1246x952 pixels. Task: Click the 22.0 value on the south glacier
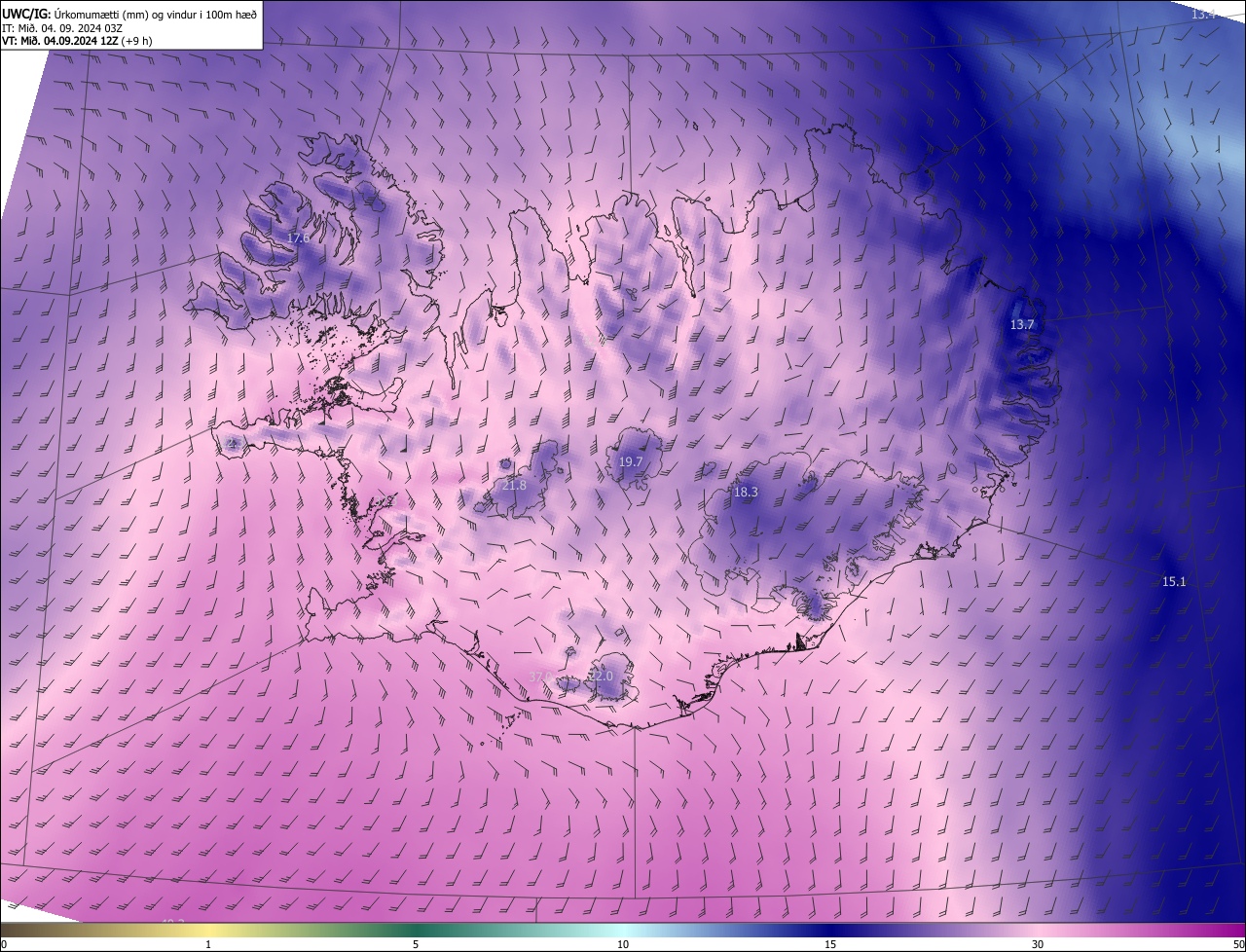[602, 677]
